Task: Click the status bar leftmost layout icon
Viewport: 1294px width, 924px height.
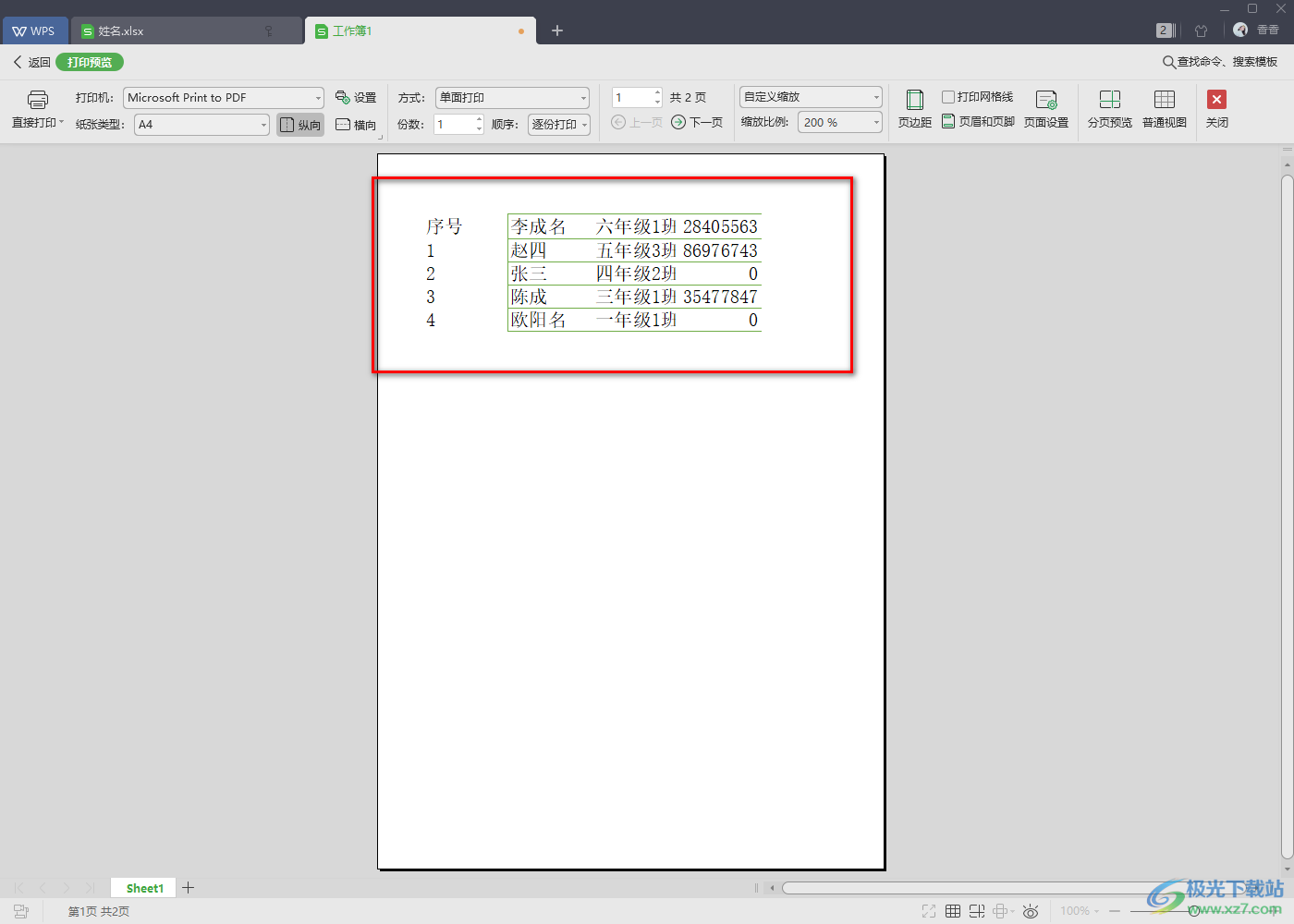Action: pos(21,911)
